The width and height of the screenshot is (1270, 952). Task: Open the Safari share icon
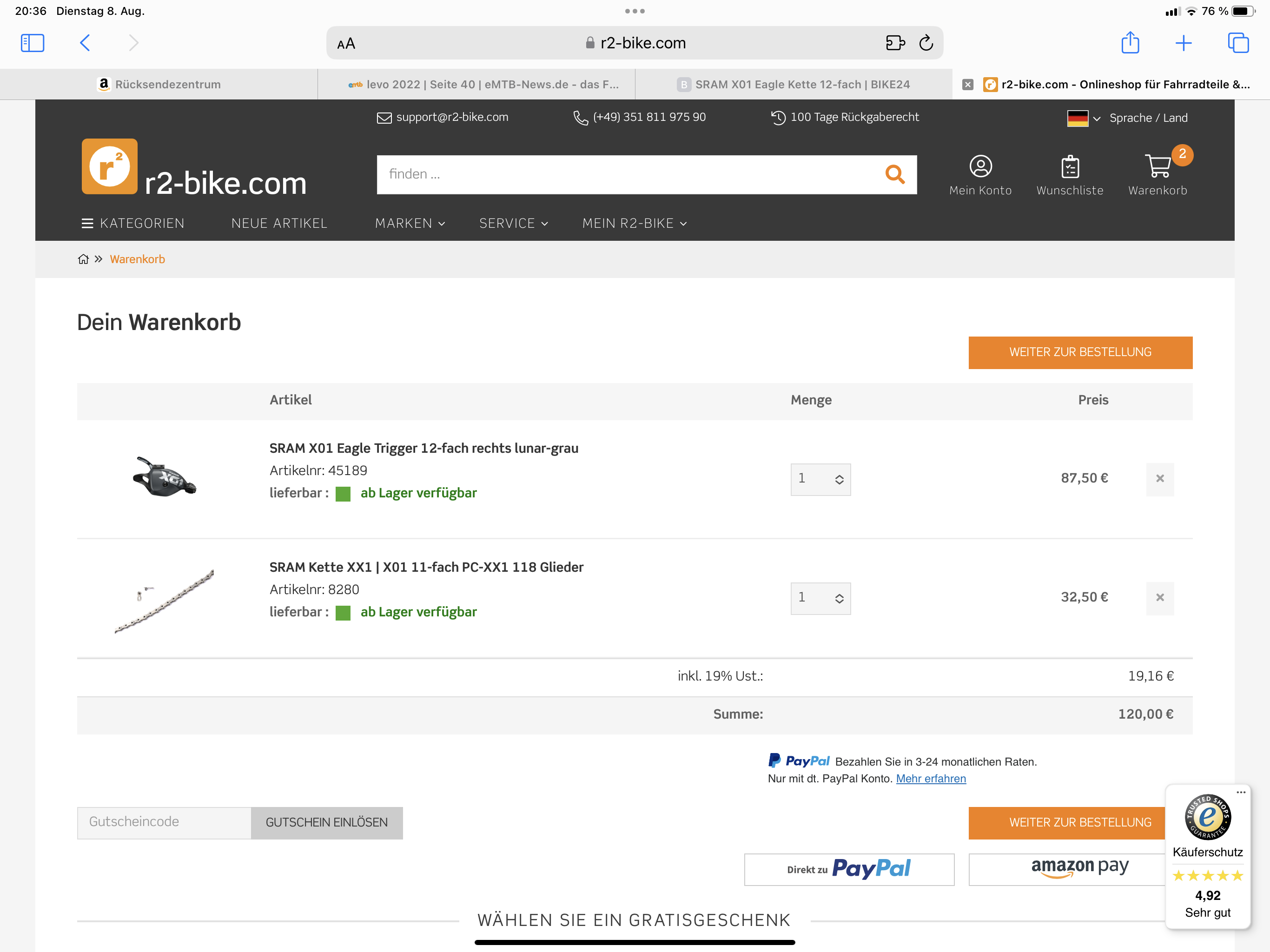(x=1130, y=43)
